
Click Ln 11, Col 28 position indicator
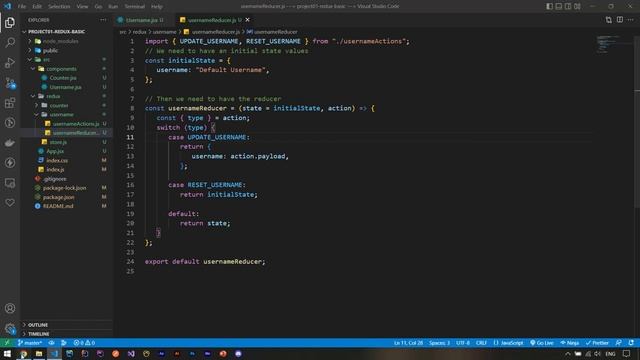pyautogui.click(x=408, y=343)
